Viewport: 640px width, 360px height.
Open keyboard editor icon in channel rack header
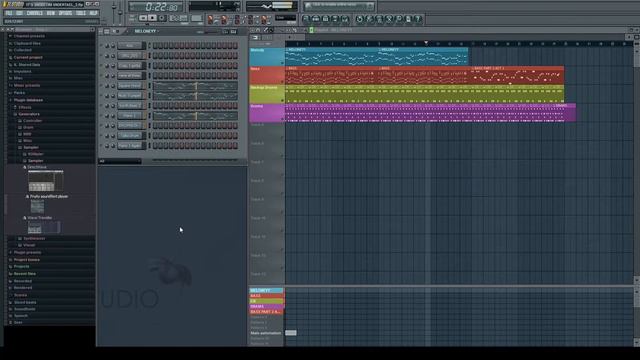(x=233, y=31)
